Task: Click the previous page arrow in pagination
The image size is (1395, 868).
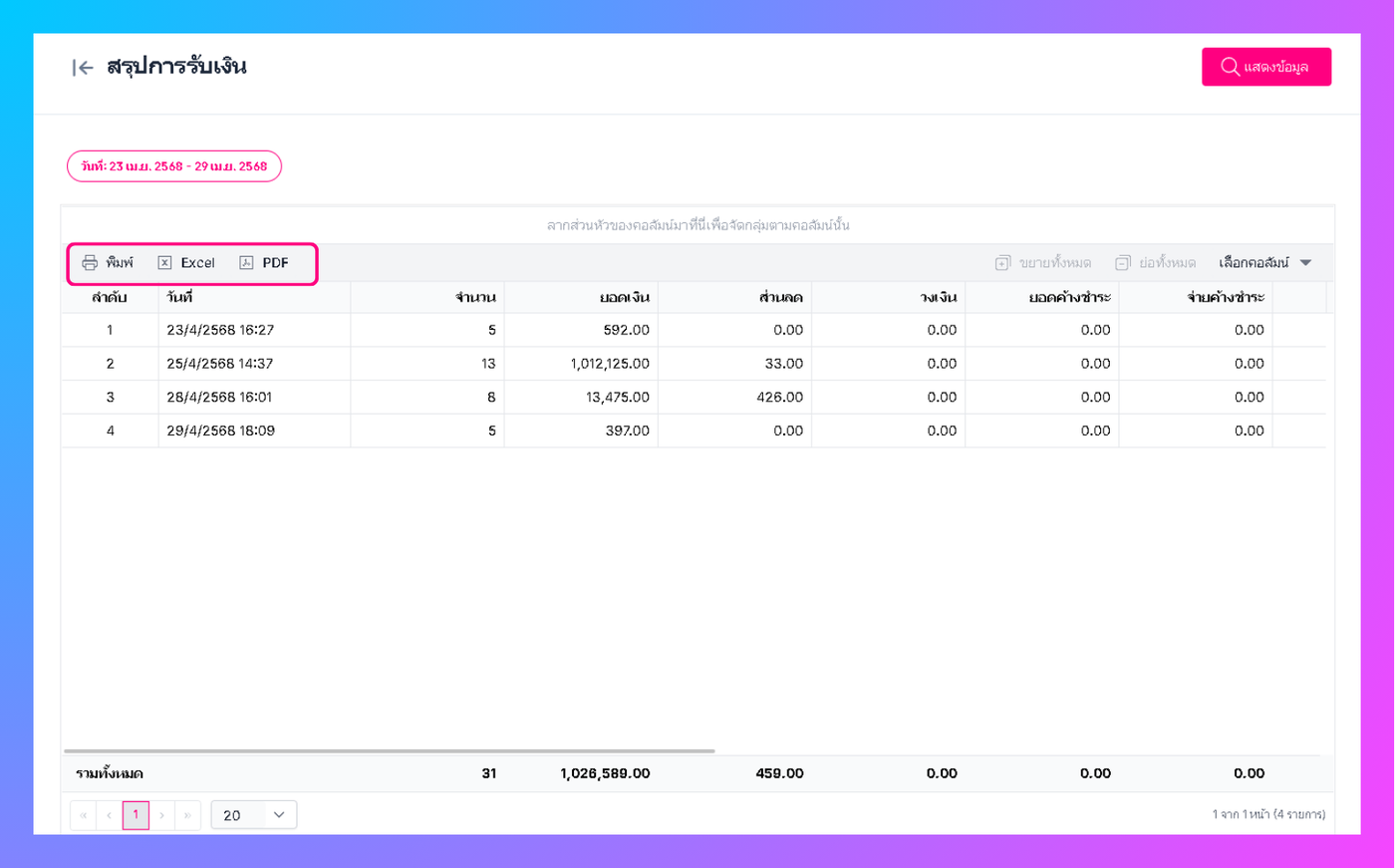Action: point(110,815)
